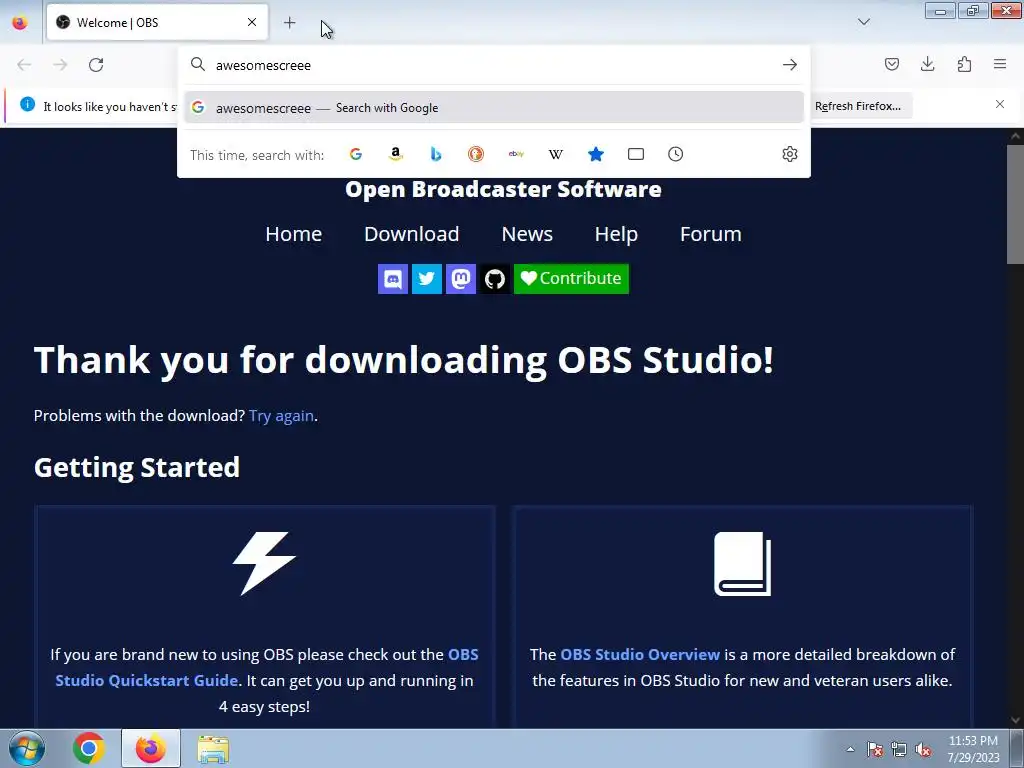Click the Action Center flag icon
The image size is (1024, 768).
click(x=875, y=749)
